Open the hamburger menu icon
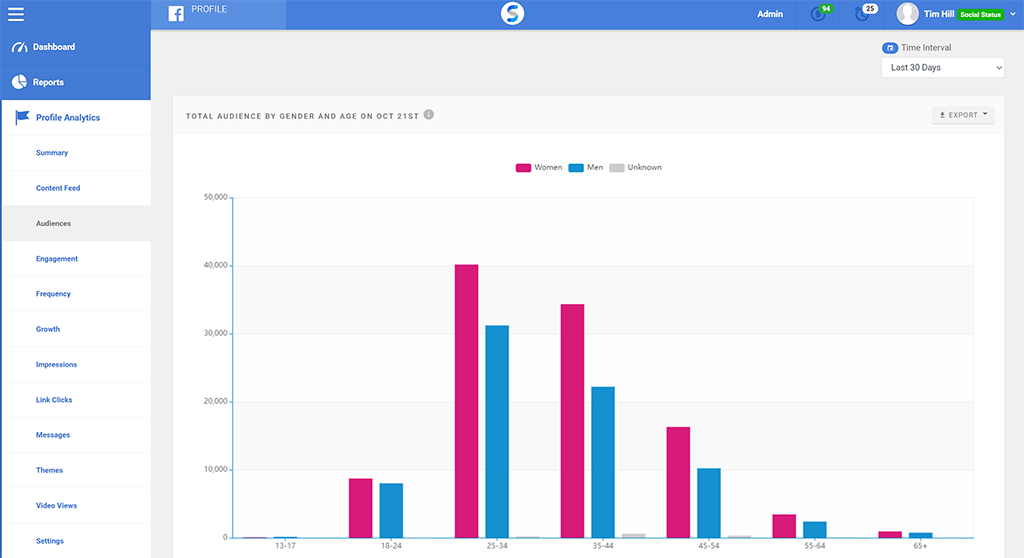 click(16, 14)
